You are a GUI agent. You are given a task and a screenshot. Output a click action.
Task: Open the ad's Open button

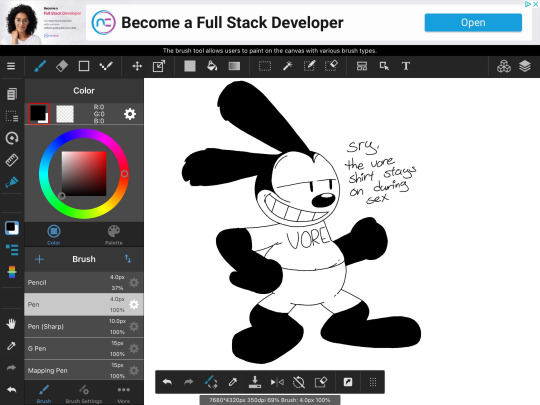473,23
